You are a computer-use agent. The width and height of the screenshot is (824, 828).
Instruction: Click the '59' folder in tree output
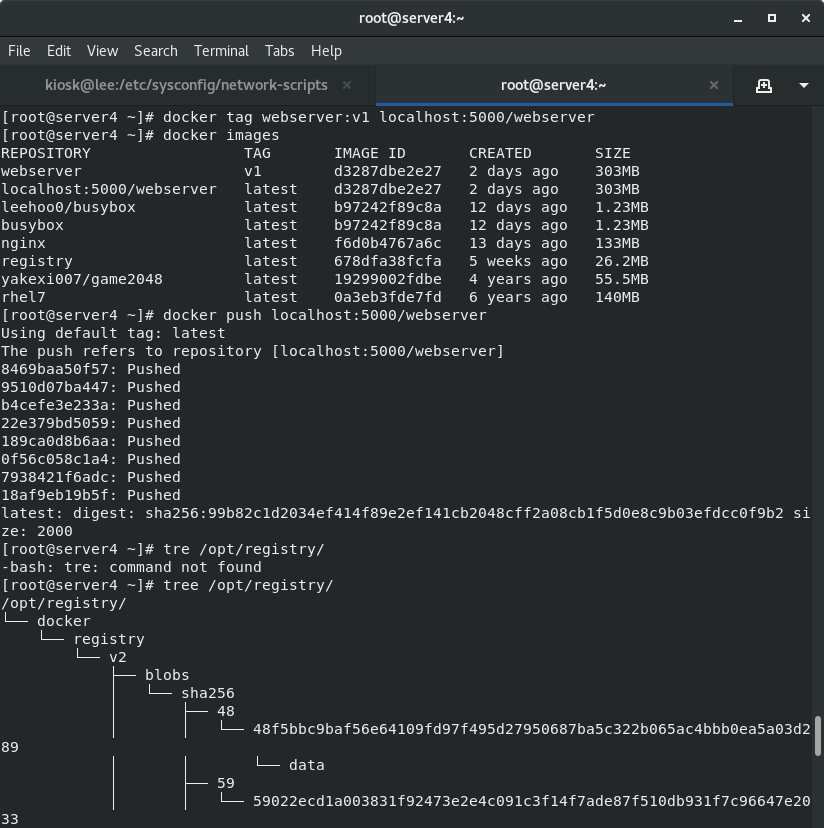click(226, 783)
